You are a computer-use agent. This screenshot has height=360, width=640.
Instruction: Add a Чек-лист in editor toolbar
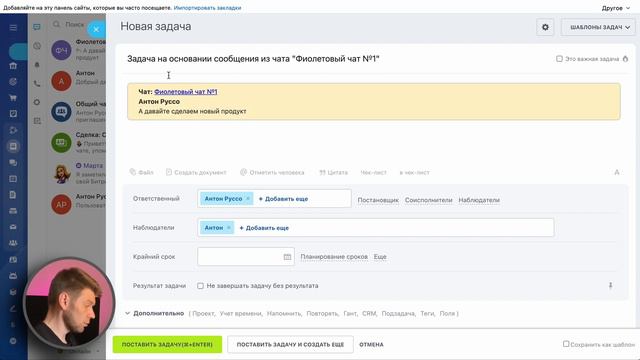[x=373, y=172]
